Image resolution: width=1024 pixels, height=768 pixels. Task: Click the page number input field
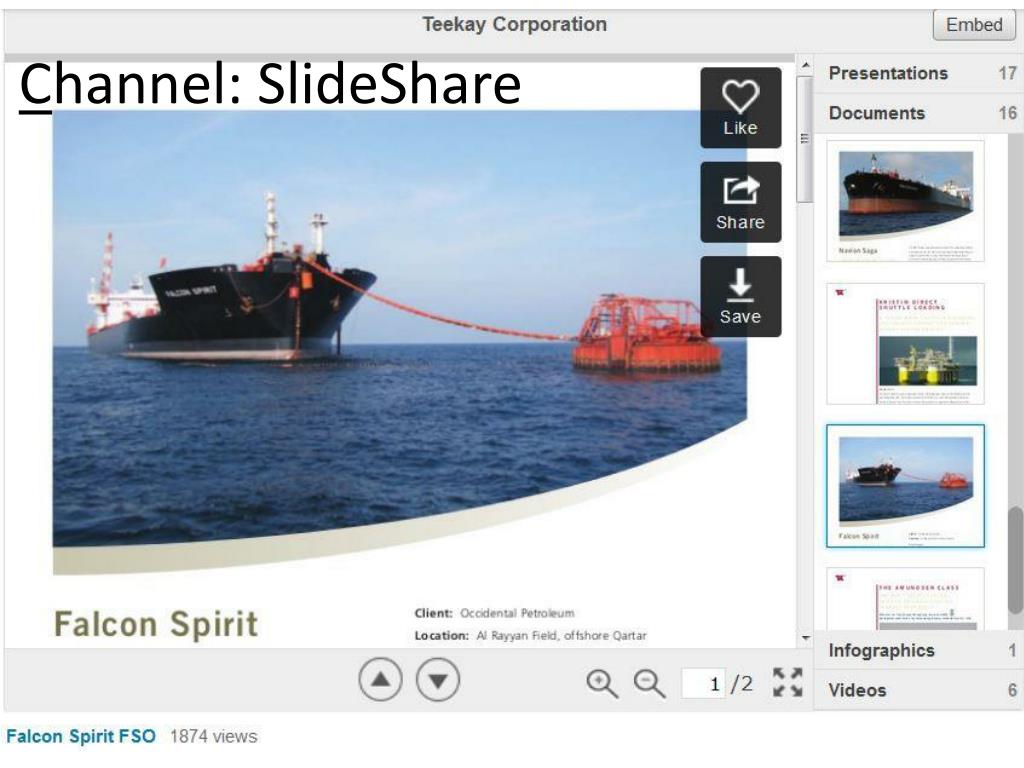703,684
